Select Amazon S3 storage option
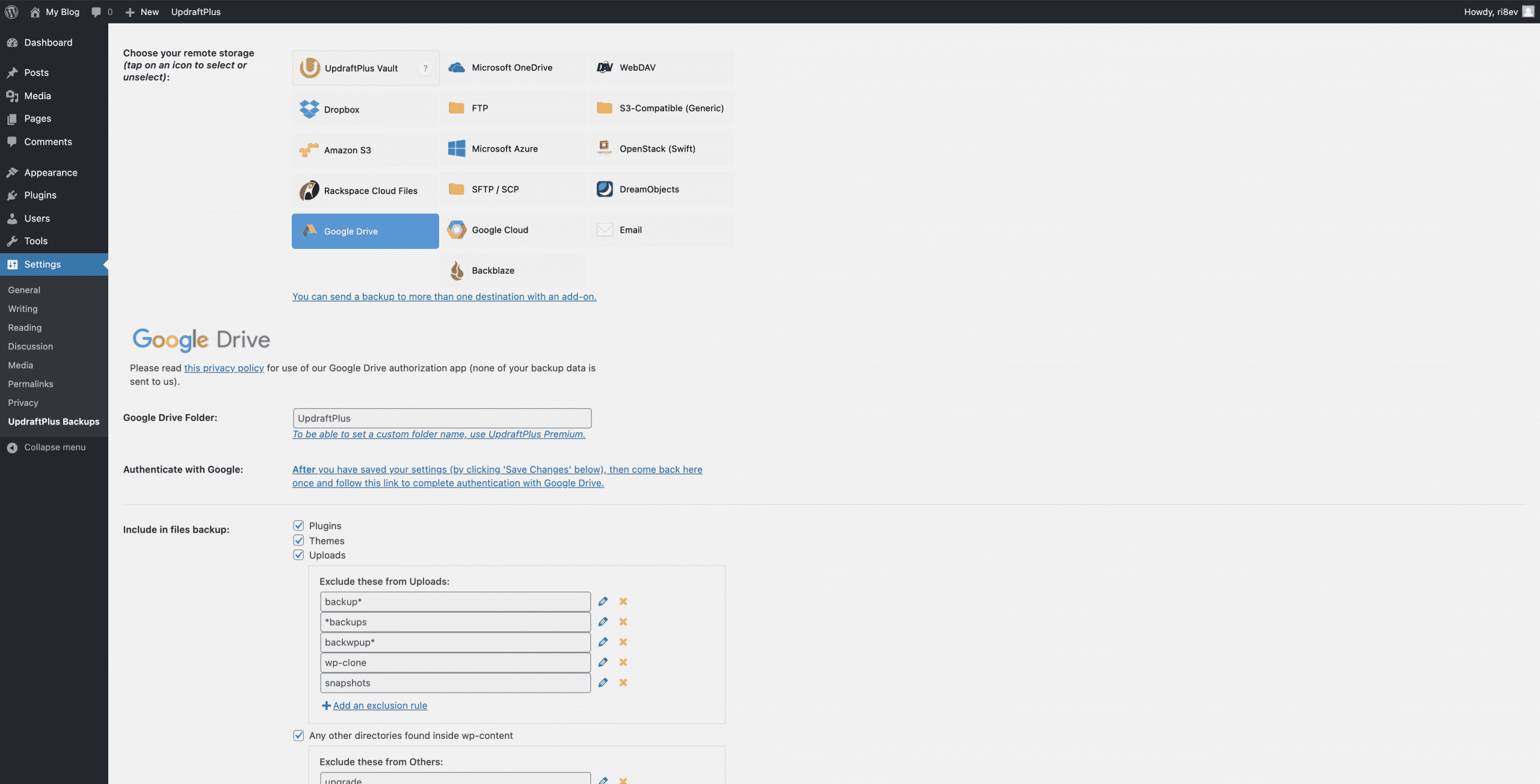 (365, 150)
